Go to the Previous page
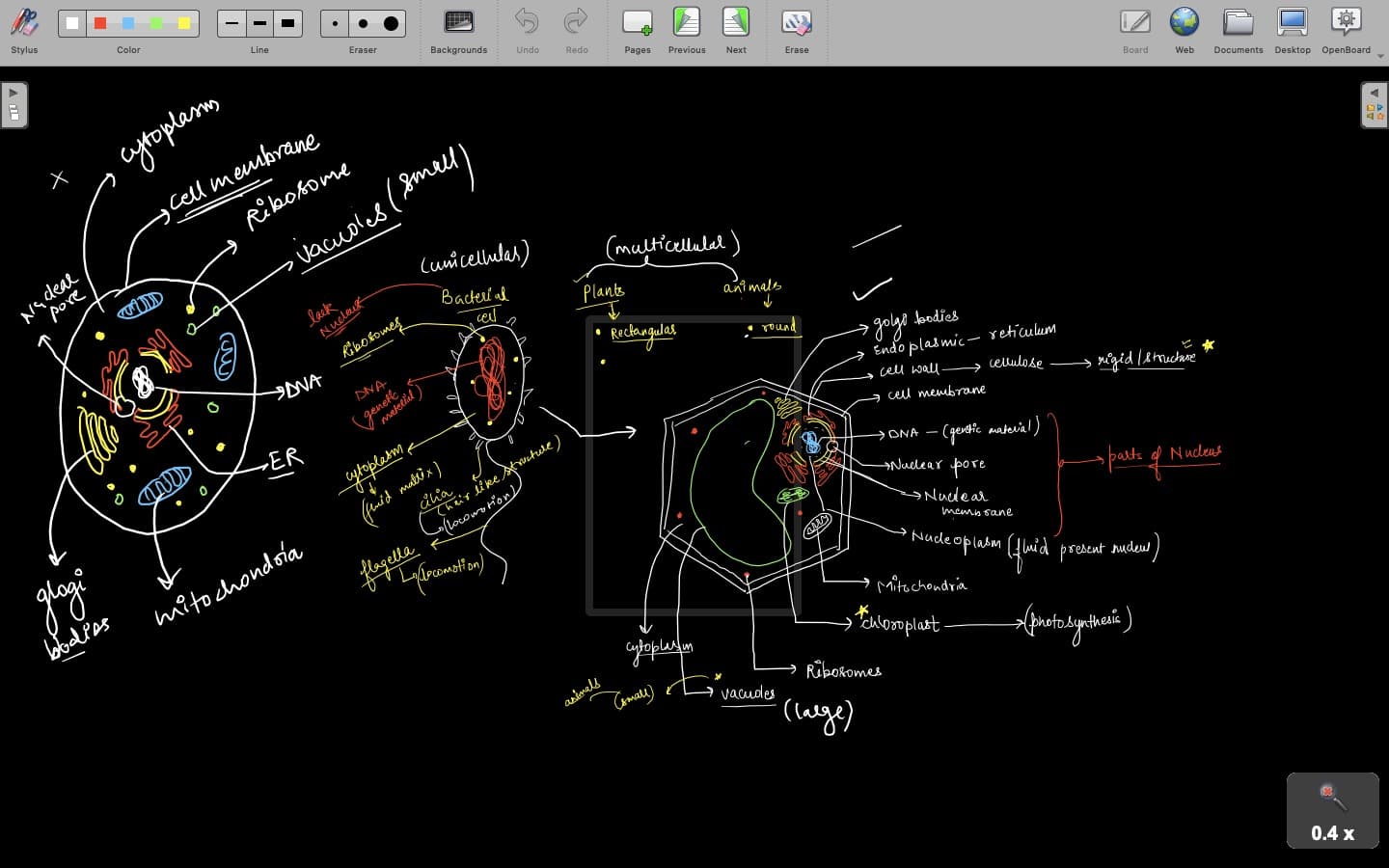 (x=686, y=23)
